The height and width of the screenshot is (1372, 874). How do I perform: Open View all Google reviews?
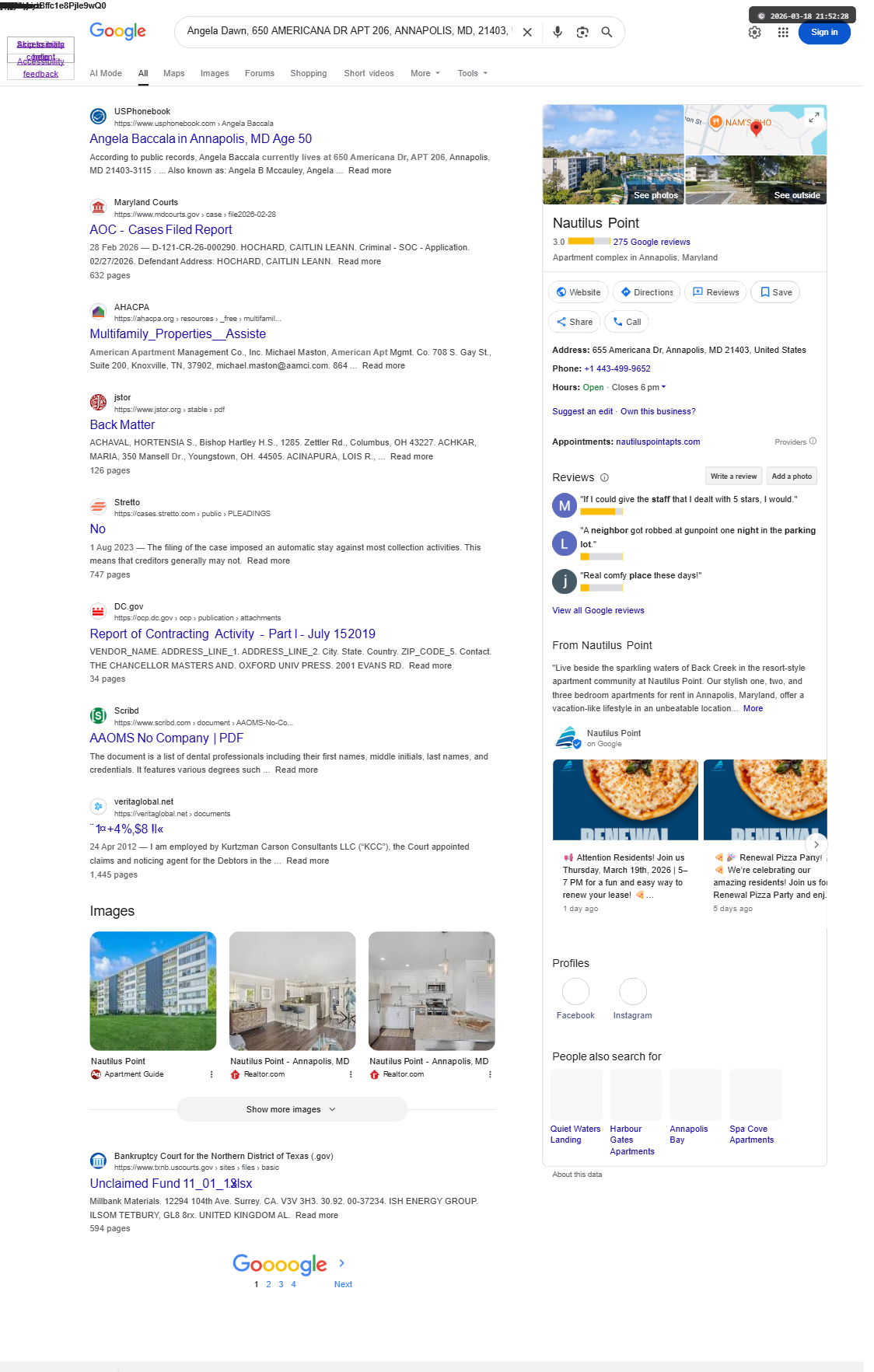598,611
